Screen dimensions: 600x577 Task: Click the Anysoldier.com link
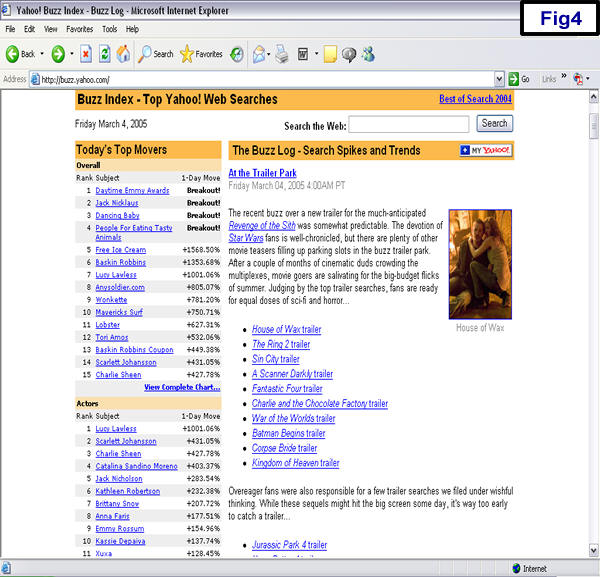pos(120,287)
